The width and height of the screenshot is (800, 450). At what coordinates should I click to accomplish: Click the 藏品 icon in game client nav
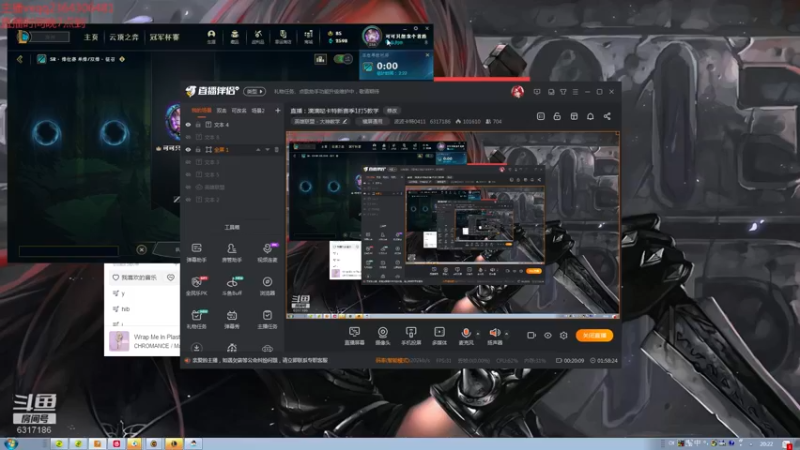point(235,36)
